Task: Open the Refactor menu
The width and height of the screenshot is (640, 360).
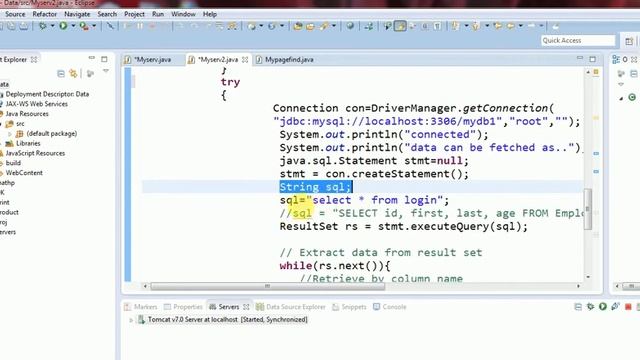Action: pos(44,14)
